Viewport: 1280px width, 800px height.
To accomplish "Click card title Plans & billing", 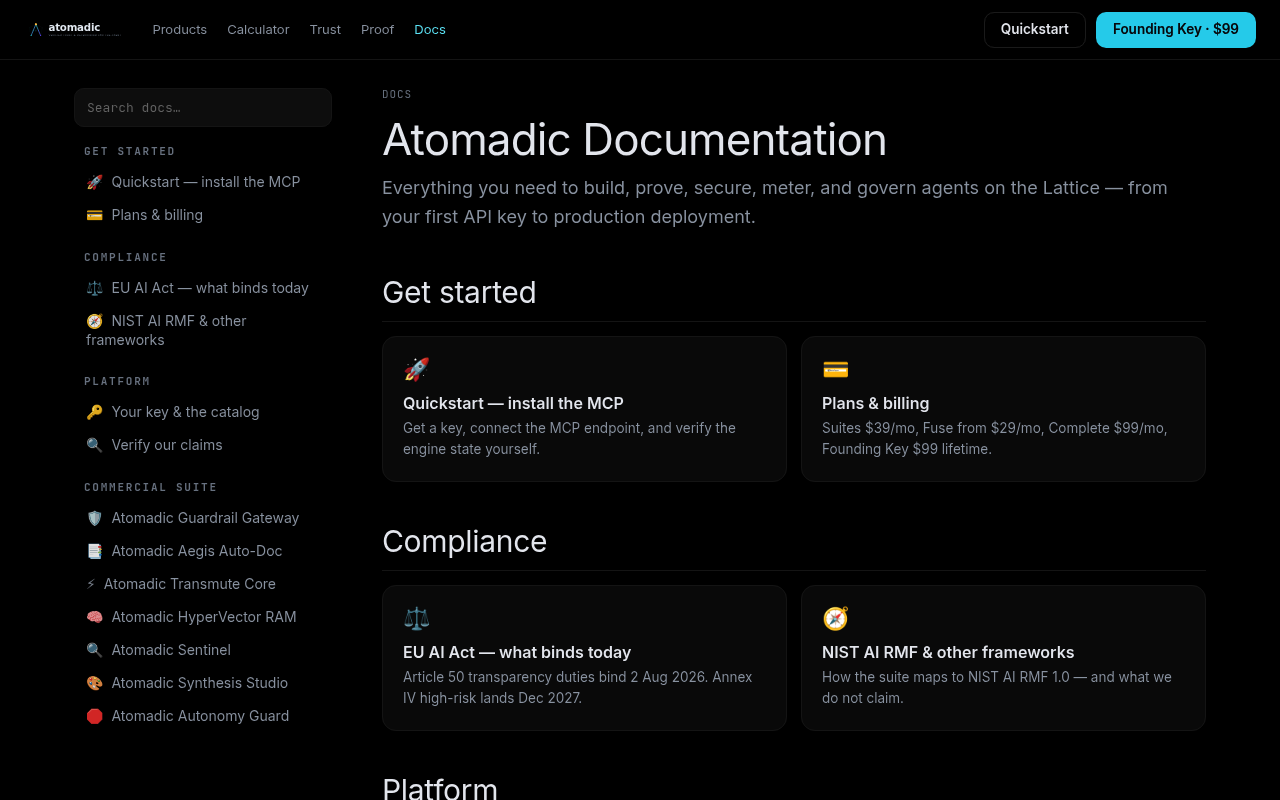I will point(876,403).
